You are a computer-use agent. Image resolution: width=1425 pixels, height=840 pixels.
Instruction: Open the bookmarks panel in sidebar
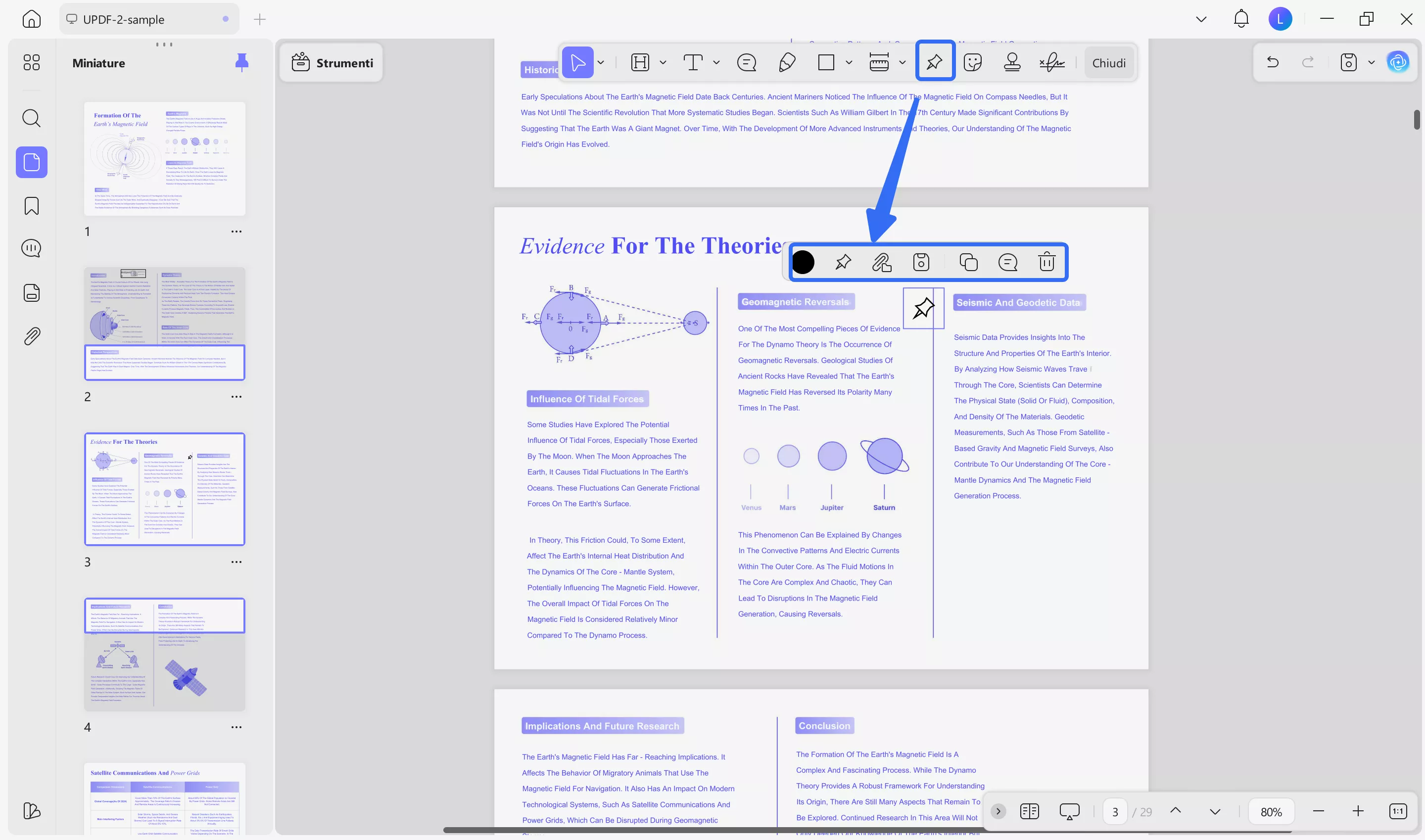tap(32, 206)
